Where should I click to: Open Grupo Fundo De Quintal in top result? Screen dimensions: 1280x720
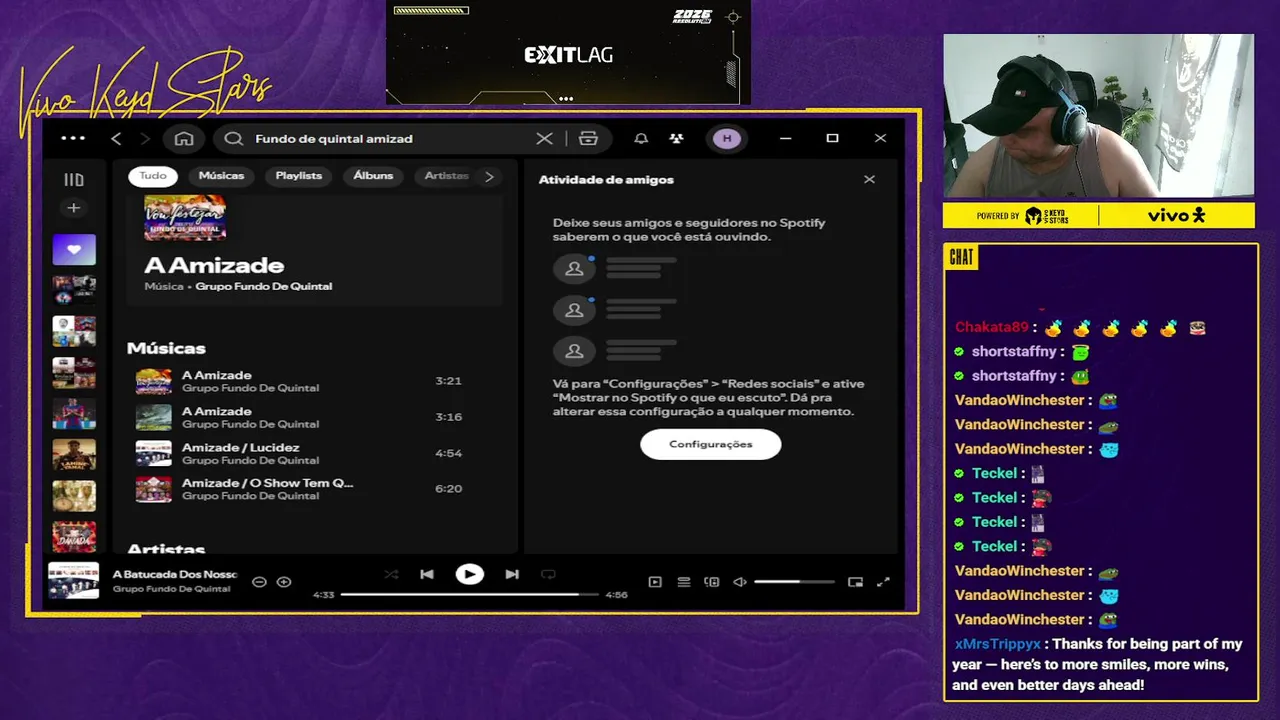(264, 286)
